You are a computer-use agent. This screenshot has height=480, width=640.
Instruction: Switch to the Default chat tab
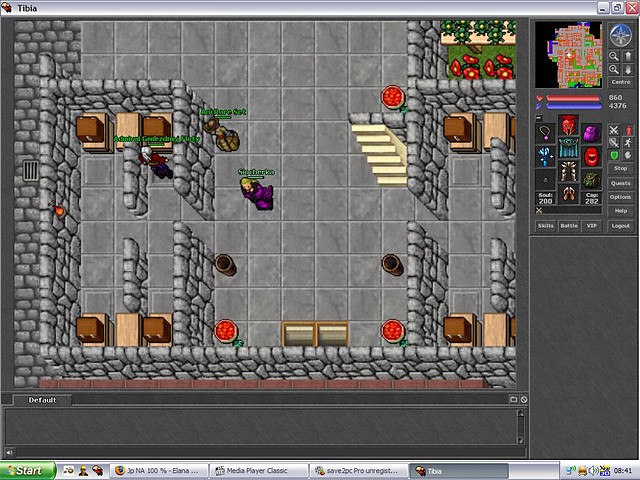pos(42,400)
